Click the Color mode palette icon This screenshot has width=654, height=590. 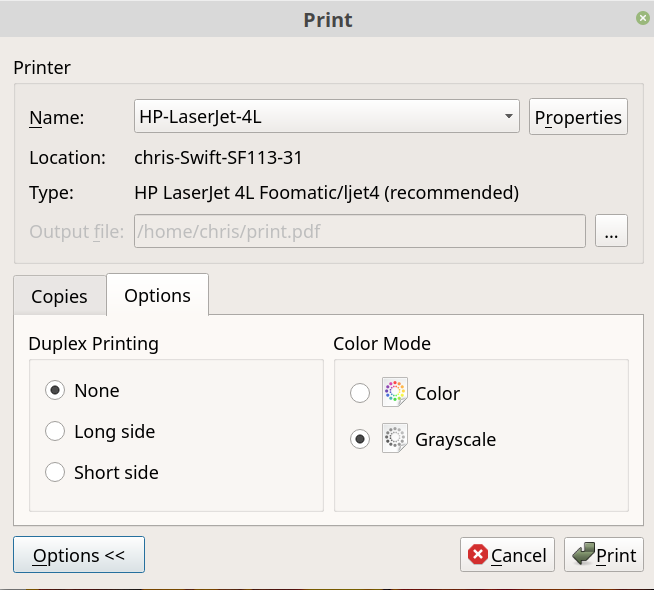[x=395, y=393]
